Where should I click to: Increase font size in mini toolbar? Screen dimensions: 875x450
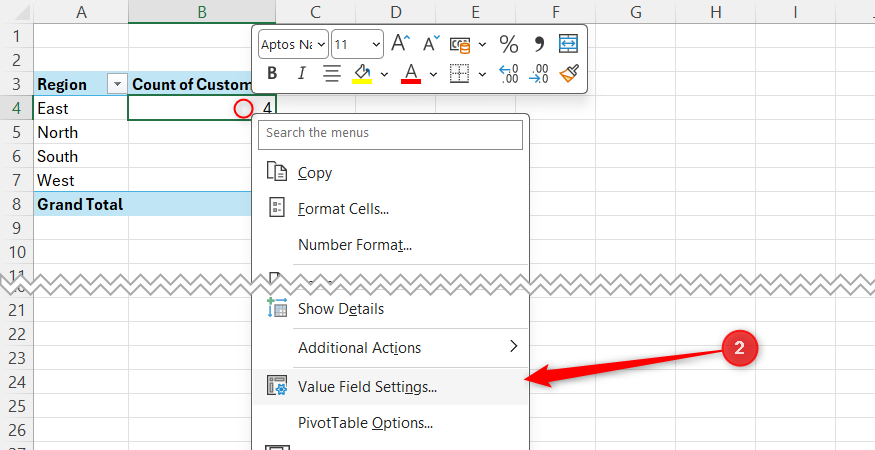pos(401,44)
